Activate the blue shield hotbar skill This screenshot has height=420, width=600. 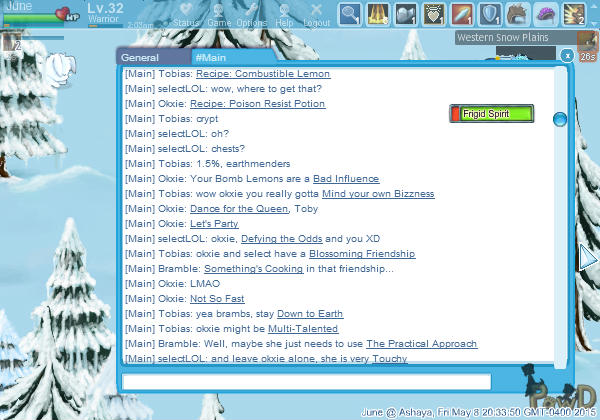click(x=491, y=14)
